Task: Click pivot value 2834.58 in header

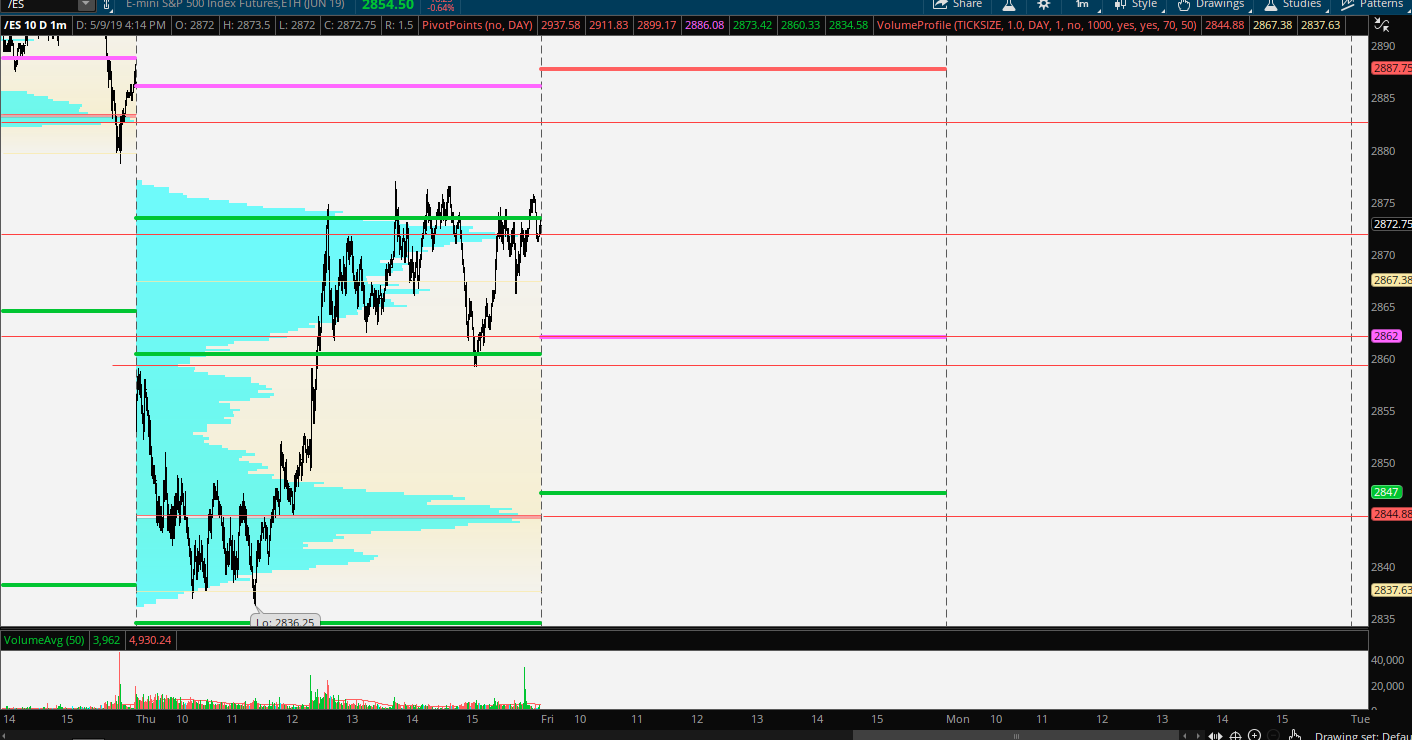Action: pos(848,25)
